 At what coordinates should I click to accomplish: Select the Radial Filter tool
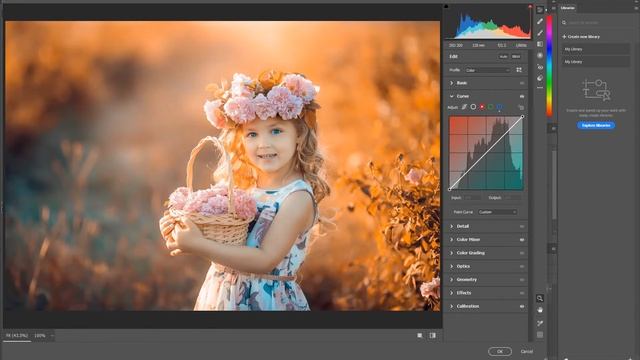(540, 55)
